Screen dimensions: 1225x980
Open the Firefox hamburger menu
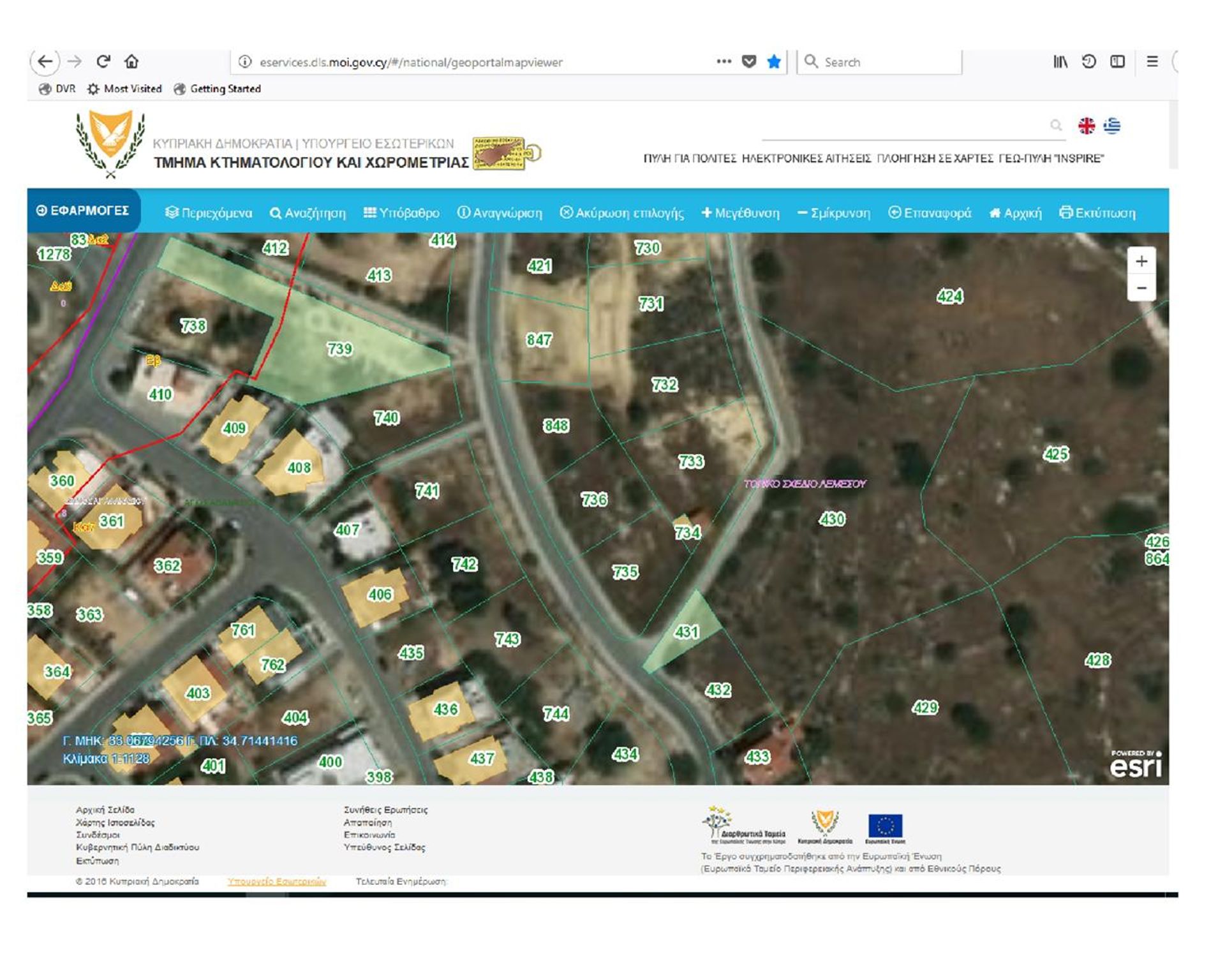point(1152,61)
